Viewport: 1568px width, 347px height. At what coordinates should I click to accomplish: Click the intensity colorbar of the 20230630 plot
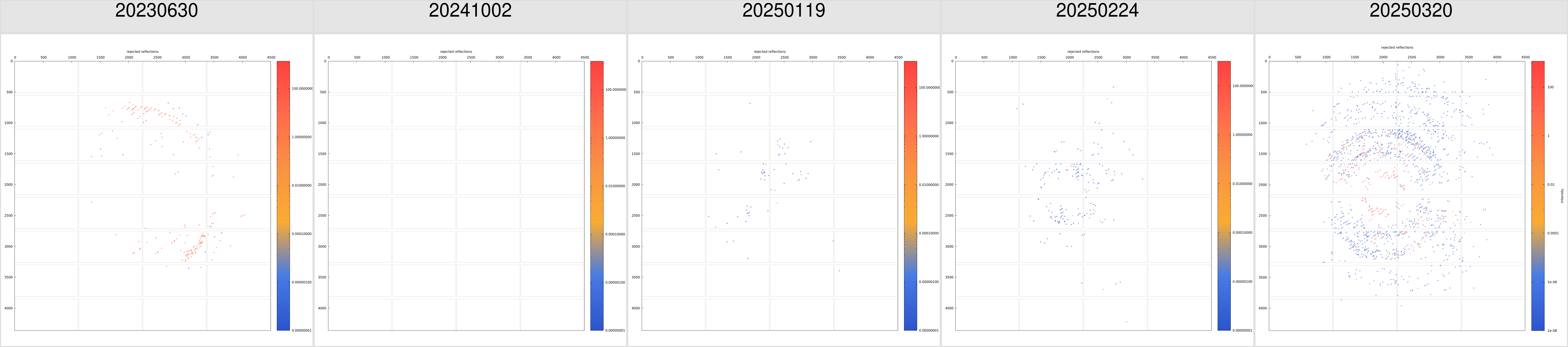[283, 195]
